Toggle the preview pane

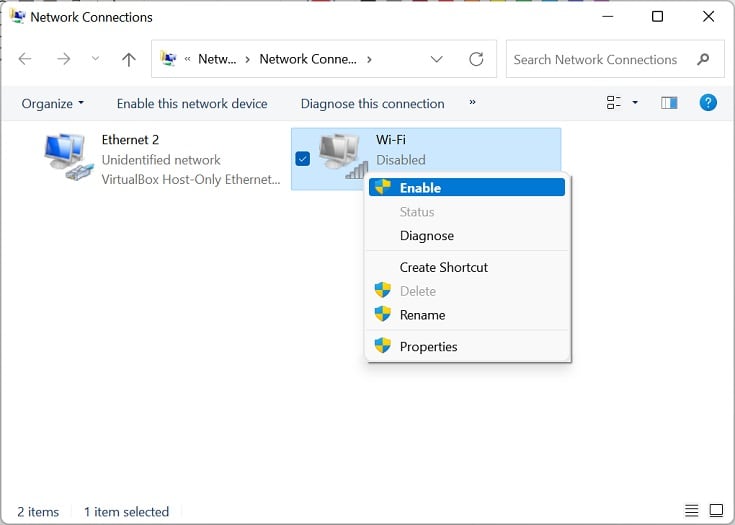669,103
